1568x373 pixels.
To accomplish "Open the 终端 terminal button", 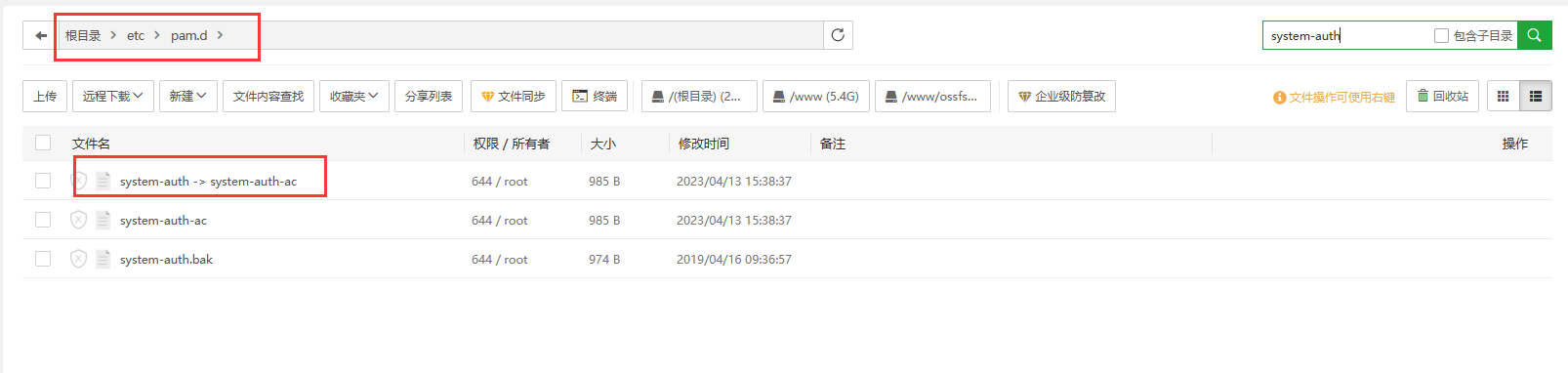I will point(595,96).
